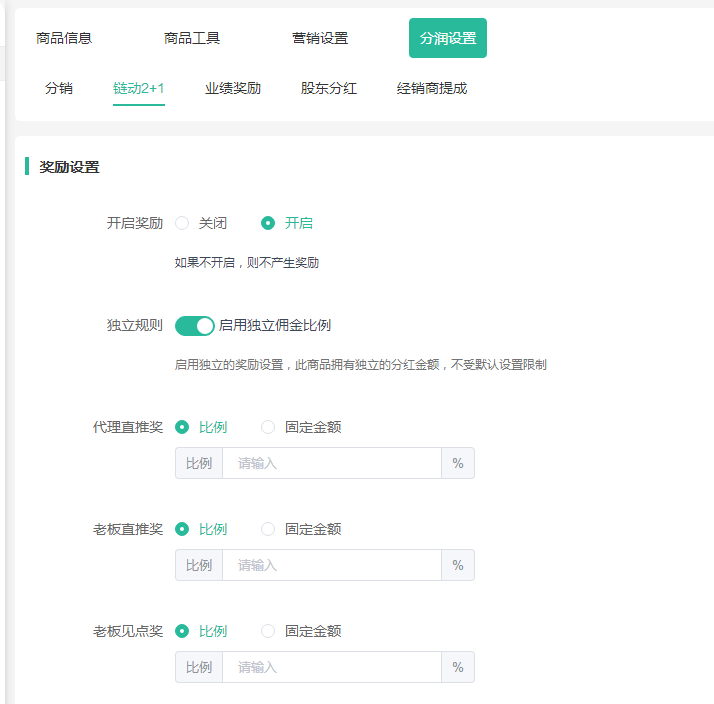
Task: Select the 分润设置 tab
Action: click(x=448, y=38)
